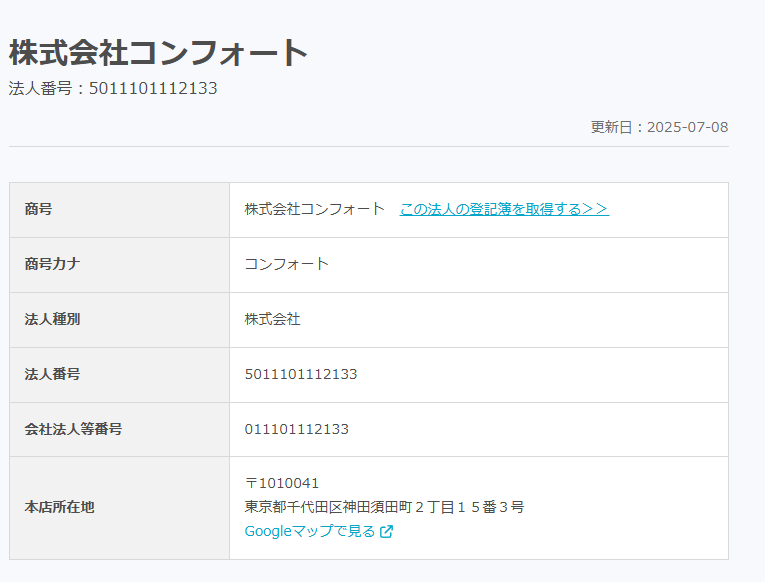Click the 会社法人等番号 row label

[73, 429]
